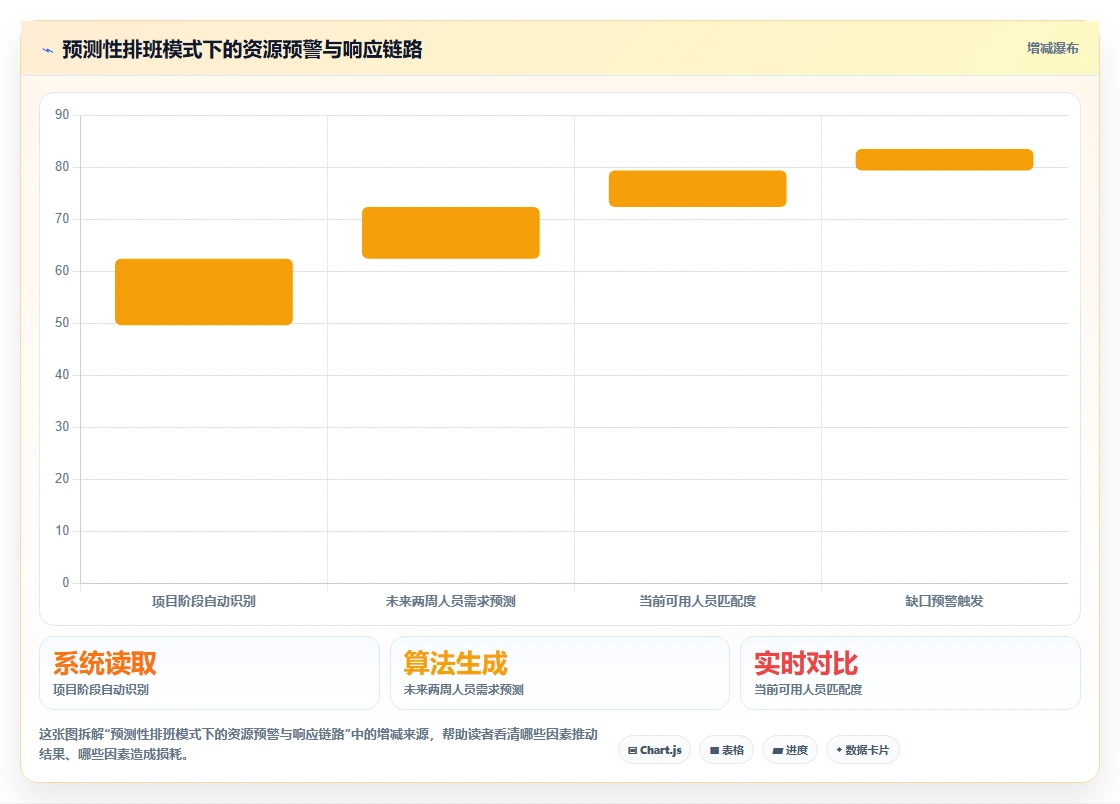Click y-axis value 90
The width and height of the screenshot is (1120, 804).
point(62,114)
